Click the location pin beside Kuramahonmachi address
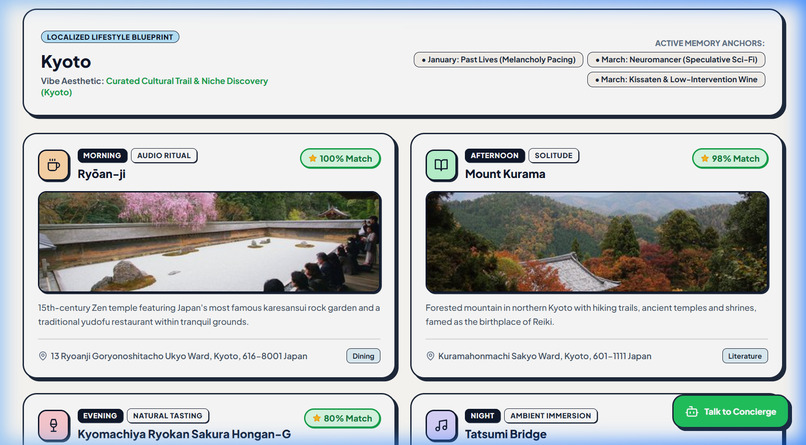This screenshot has height=445, width=806. point(430,356)
